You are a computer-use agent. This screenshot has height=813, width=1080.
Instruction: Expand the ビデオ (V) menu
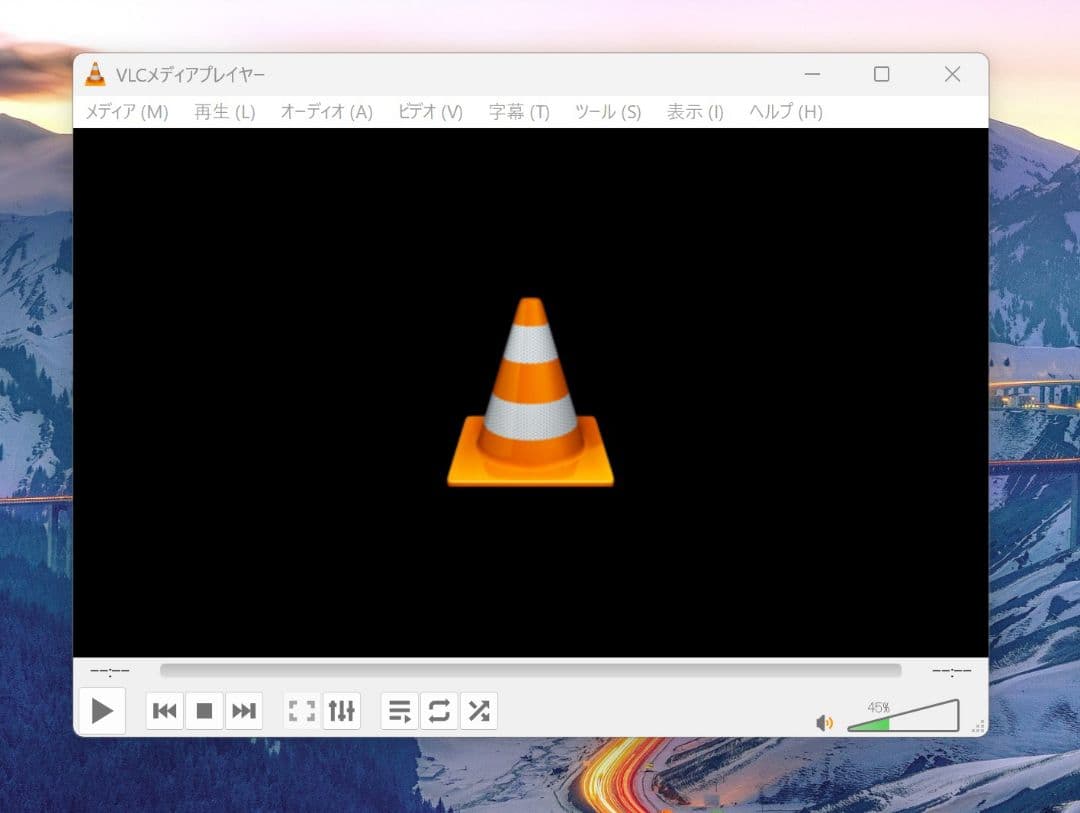430,112
